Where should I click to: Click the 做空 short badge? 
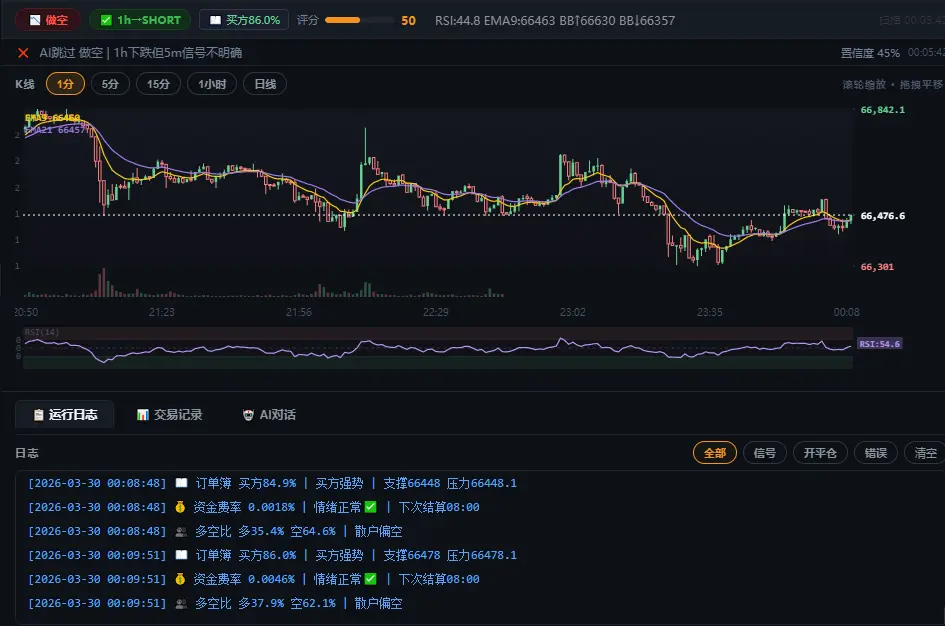[x=48, y=20]
